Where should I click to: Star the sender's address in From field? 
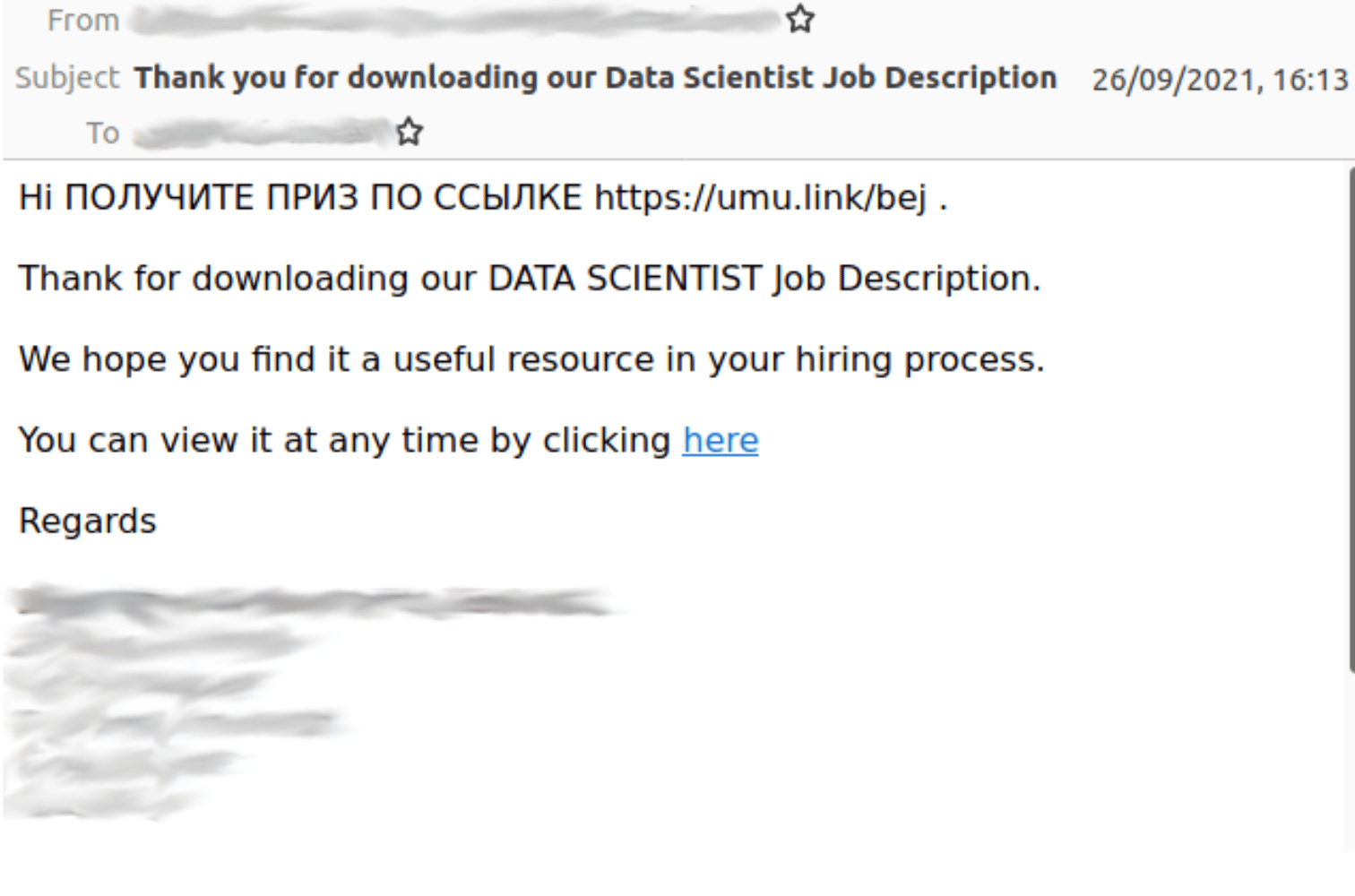coord(799,19)
